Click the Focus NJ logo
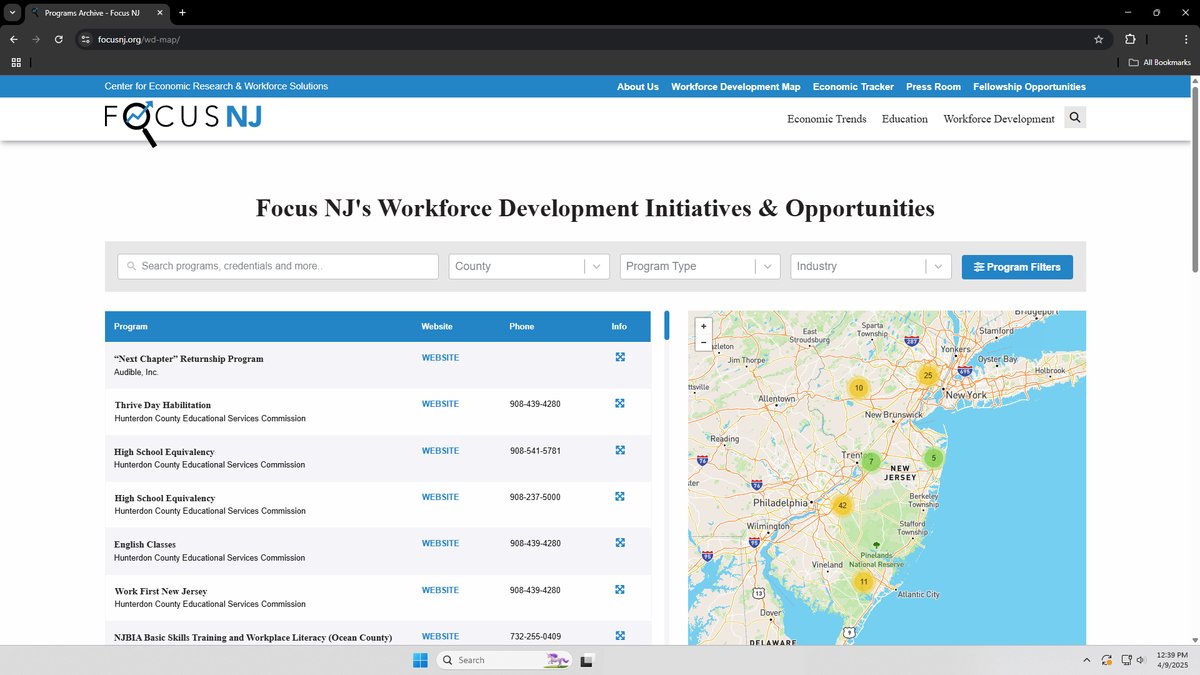Screen dimensions: 1200x675 coord(183,123)
